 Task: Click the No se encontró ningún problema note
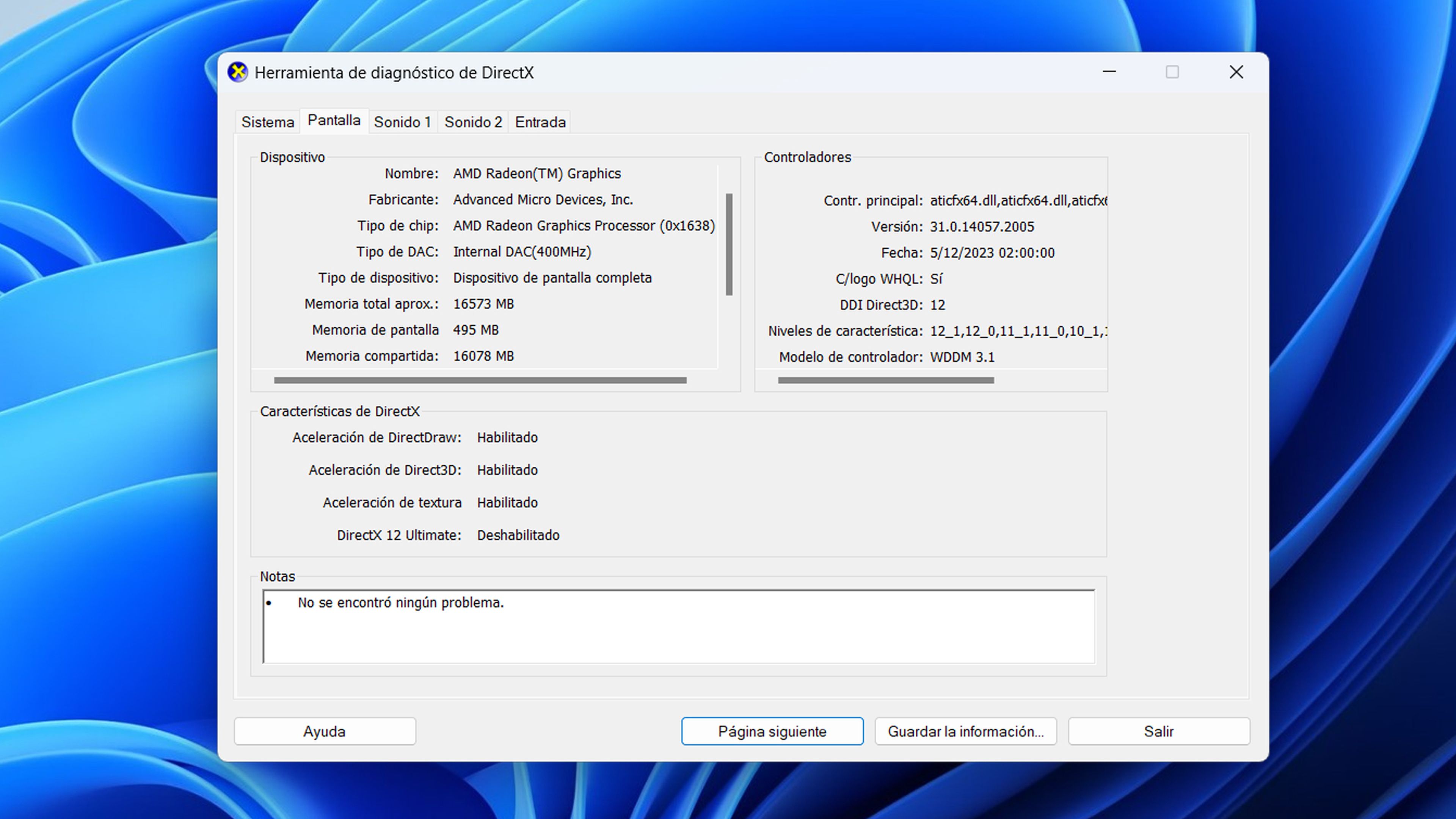click(401, 602)
